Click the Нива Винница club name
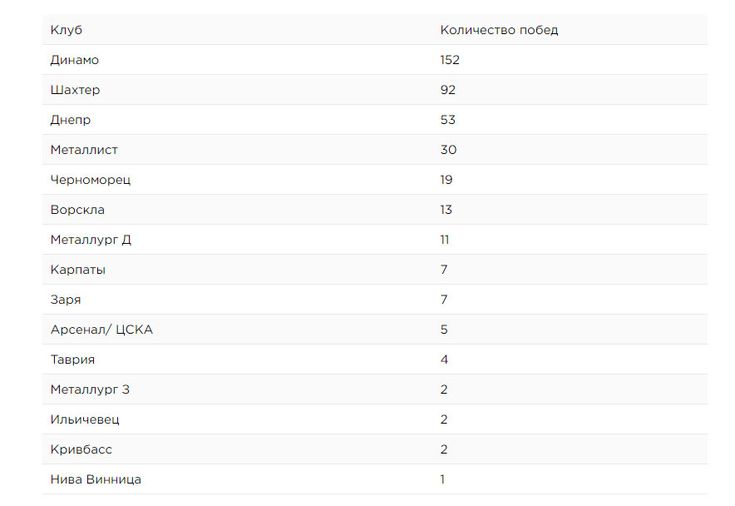Image resolution: width=735 pixels, height=506 pixels. click(x=96, y=479)
